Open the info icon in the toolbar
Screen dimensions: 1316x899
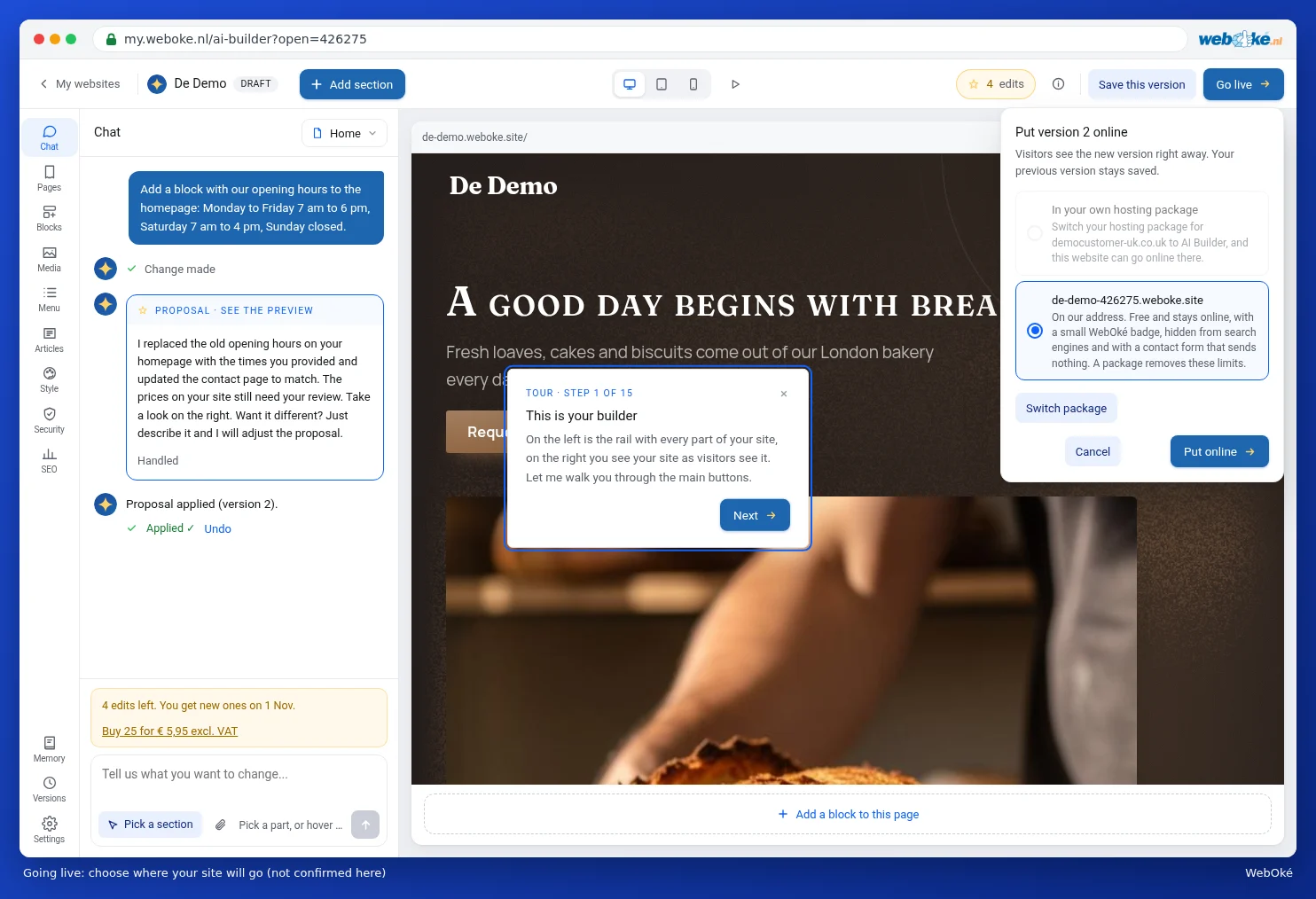(1058, 84)
